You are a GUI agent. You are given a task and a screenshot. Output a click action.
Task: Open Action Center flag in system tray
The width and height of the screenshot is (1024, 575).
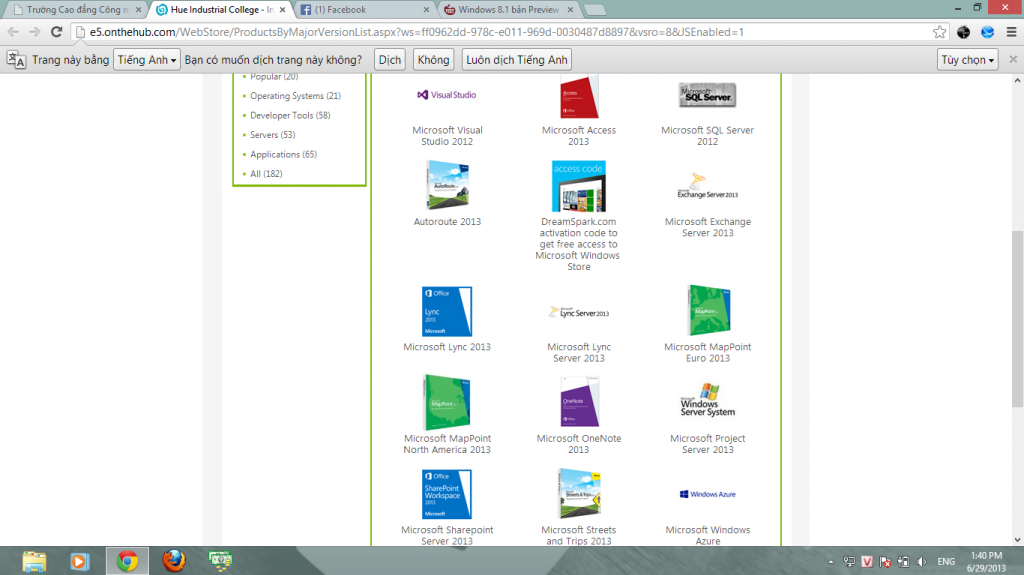885,561
